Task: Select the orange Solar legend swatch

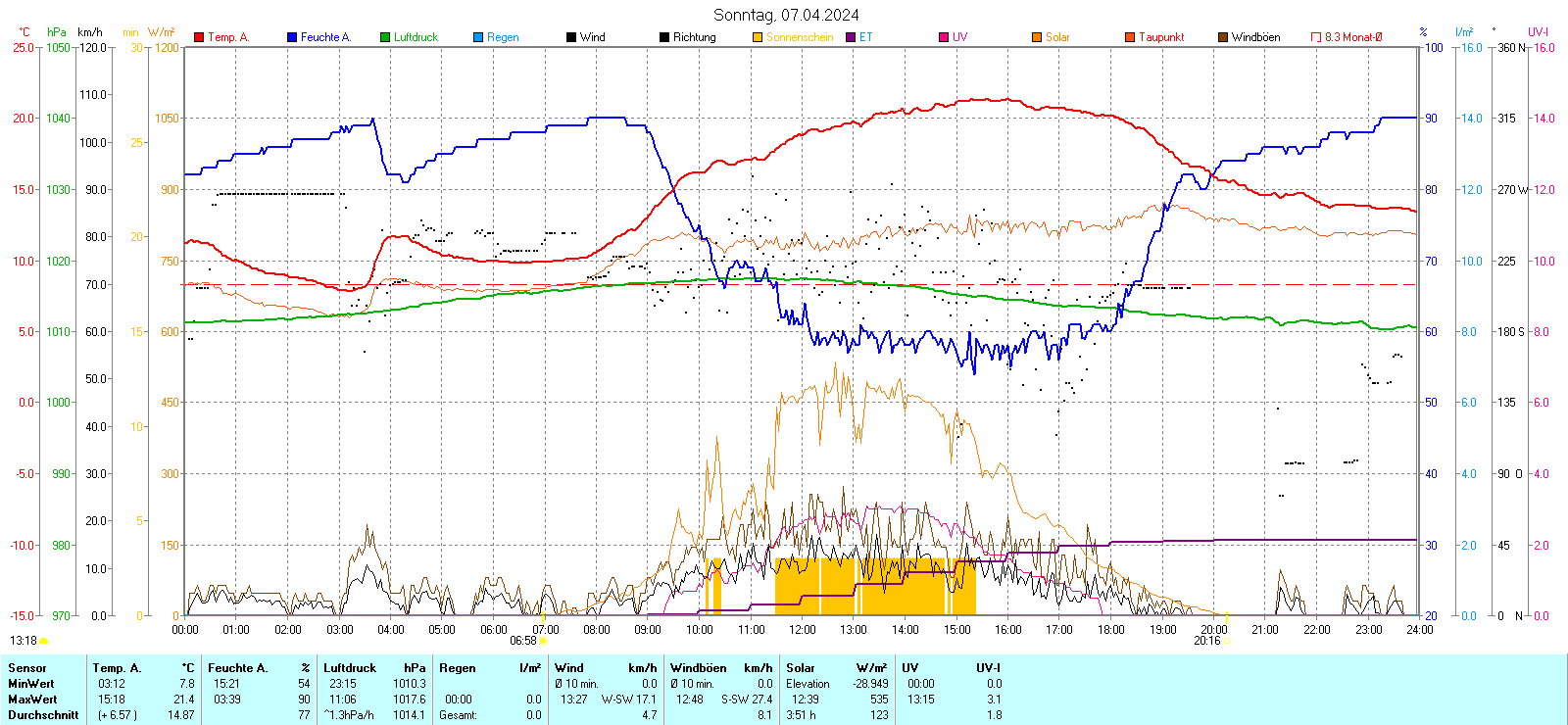Action: pos(1037,37)
